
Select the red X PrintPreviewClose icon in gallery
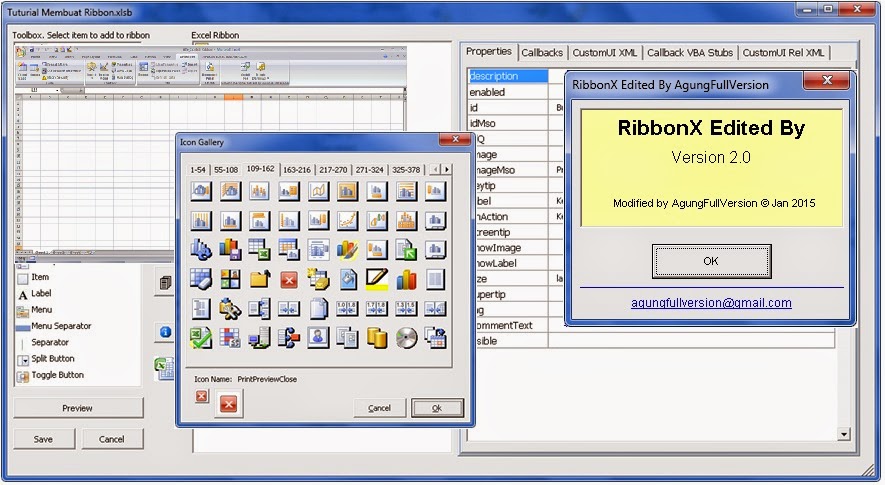289,279
